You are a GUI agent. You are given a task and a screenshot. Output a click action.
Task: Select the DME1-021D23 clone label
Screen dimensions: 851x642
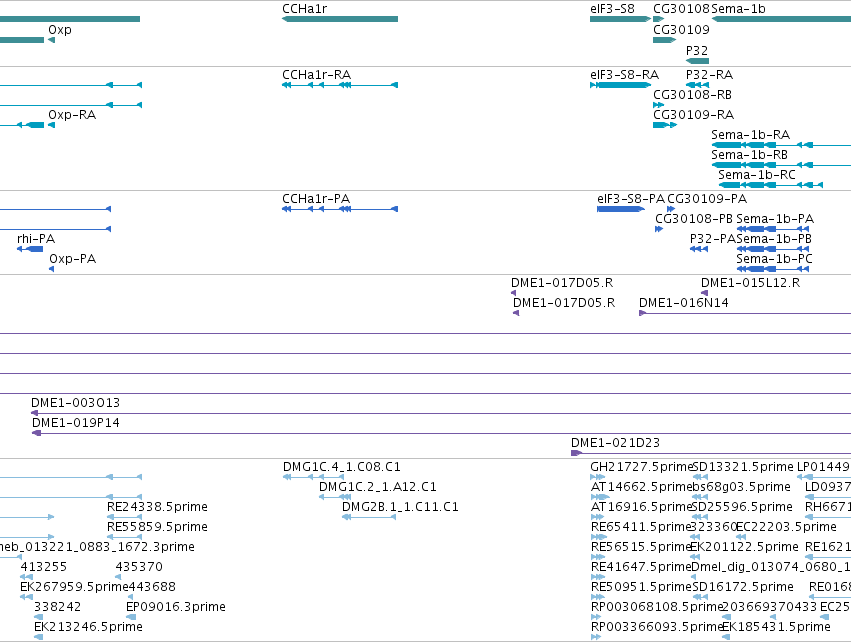click(x=615, y=443)
